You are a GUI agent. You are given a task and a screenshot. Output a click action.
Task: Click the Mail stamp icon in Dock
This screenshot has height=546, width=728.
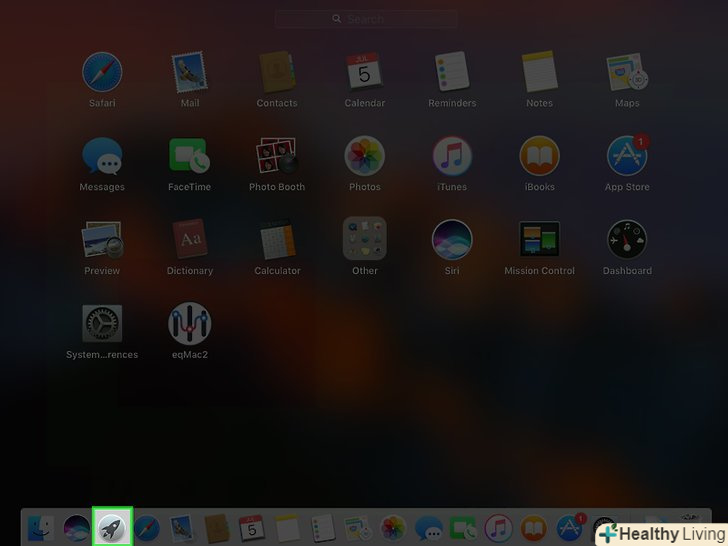pos(182,528)
